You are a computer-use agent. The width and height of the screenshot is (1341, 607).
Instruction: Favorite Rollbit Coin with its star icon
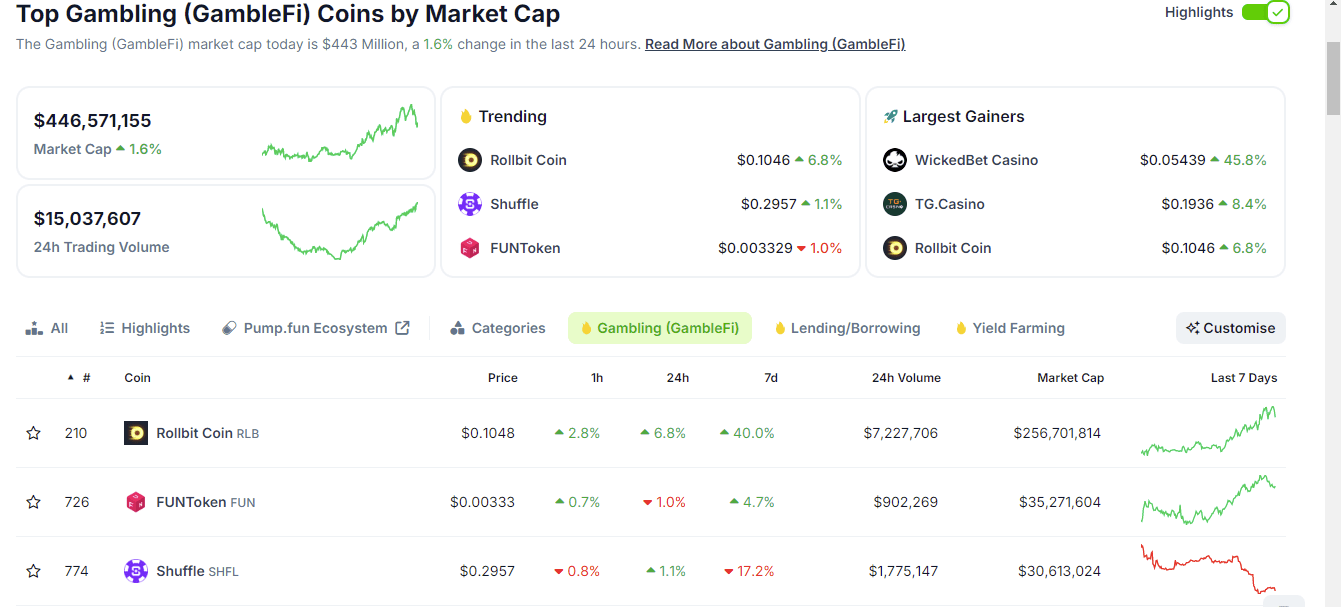pos(34,433)
